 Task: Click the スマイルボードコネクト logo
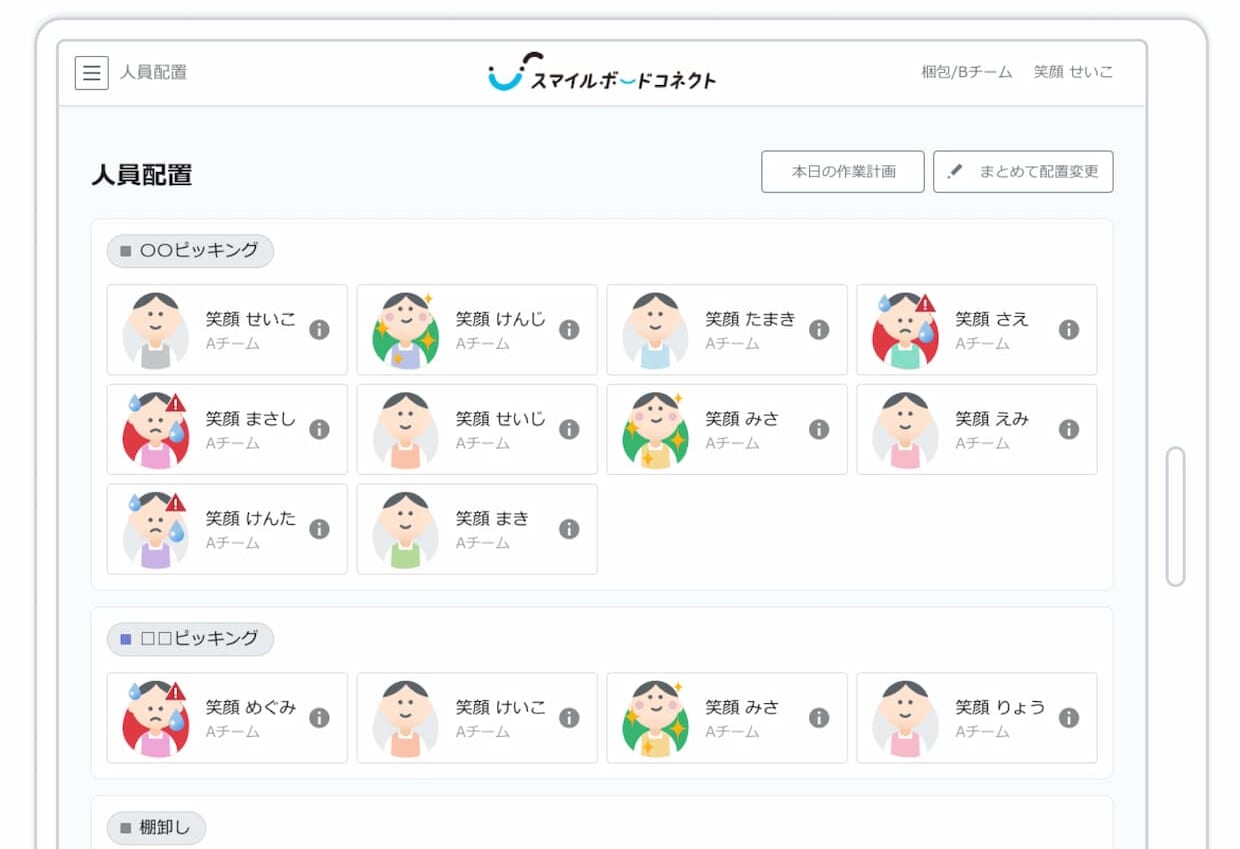pyautogui.click(x=602, y=73)
